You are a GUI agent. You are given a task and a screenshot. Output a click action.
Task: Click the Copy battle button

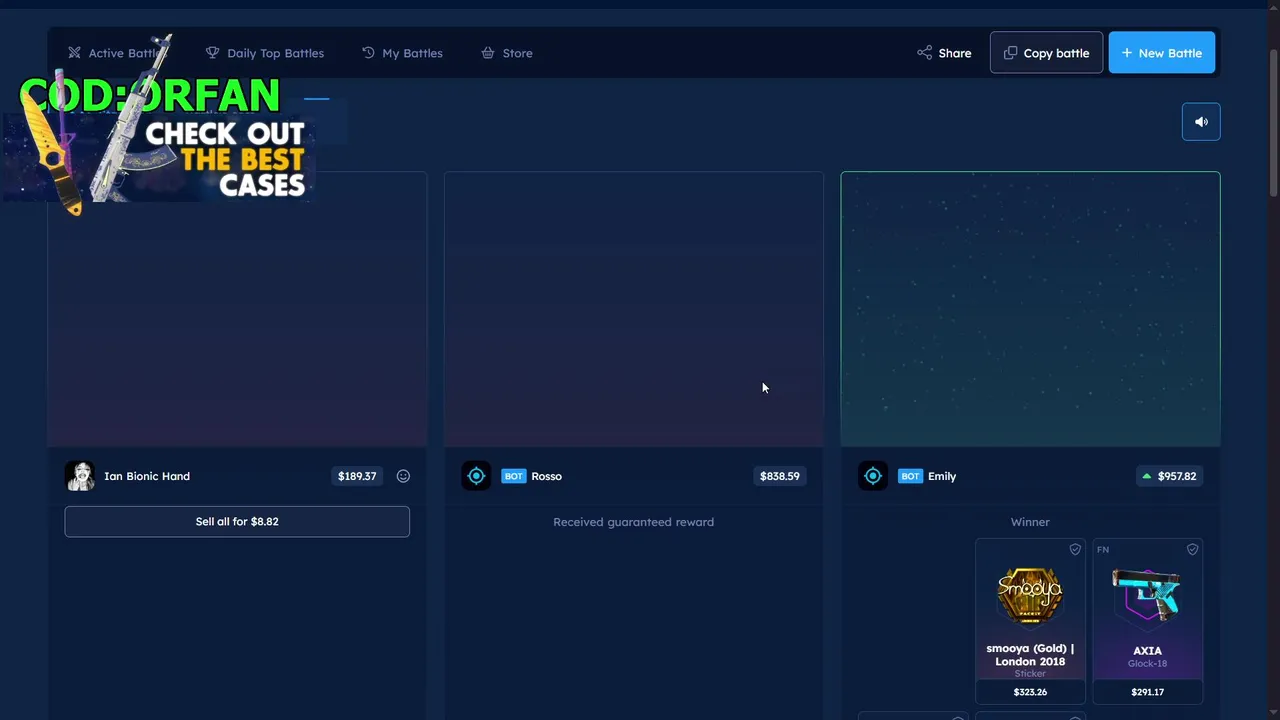[x=1046, y=53]
